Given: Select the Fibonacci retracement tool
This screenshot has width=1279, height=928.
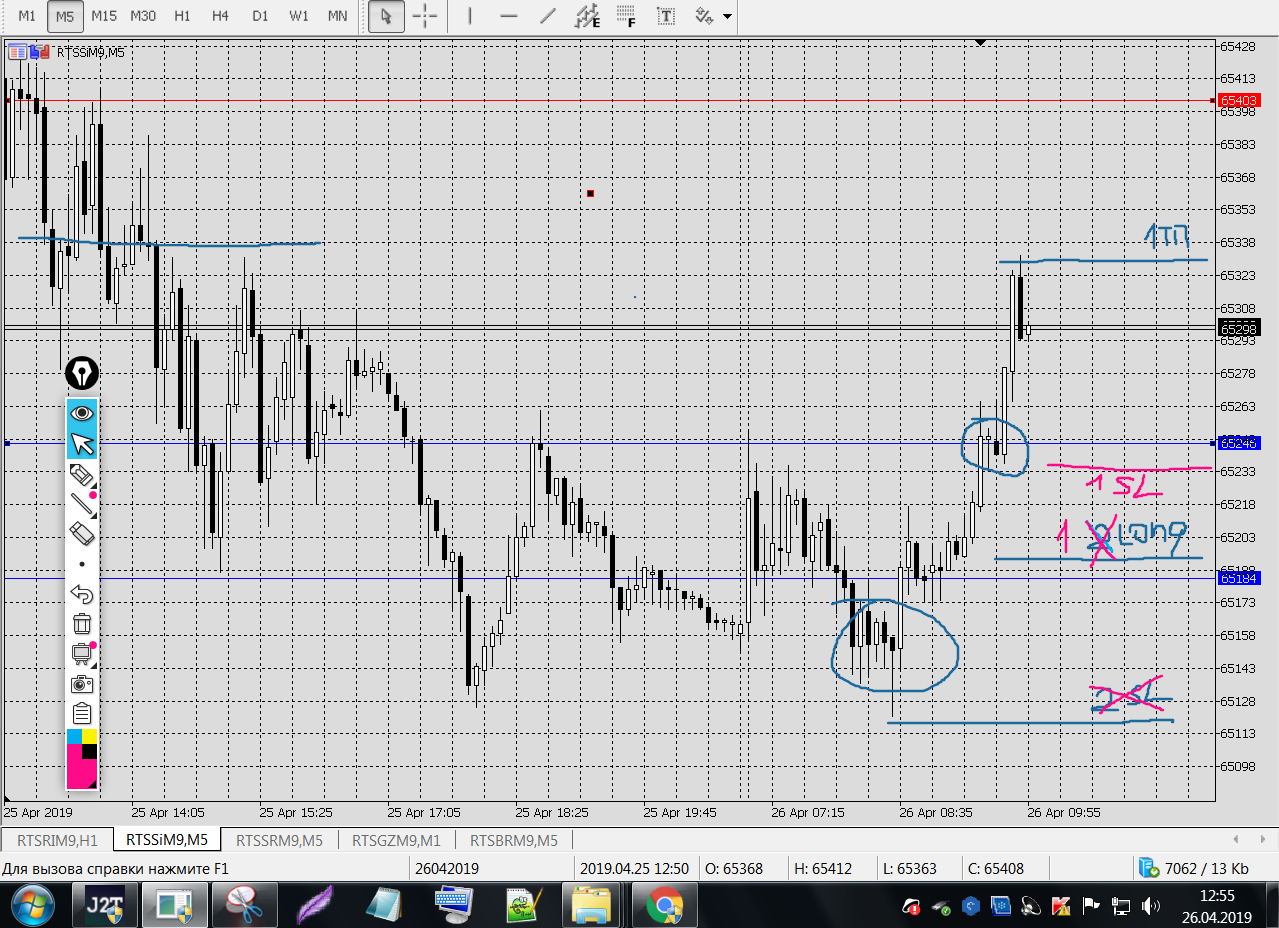Looking at the screenshot, I should pos(626,16).
